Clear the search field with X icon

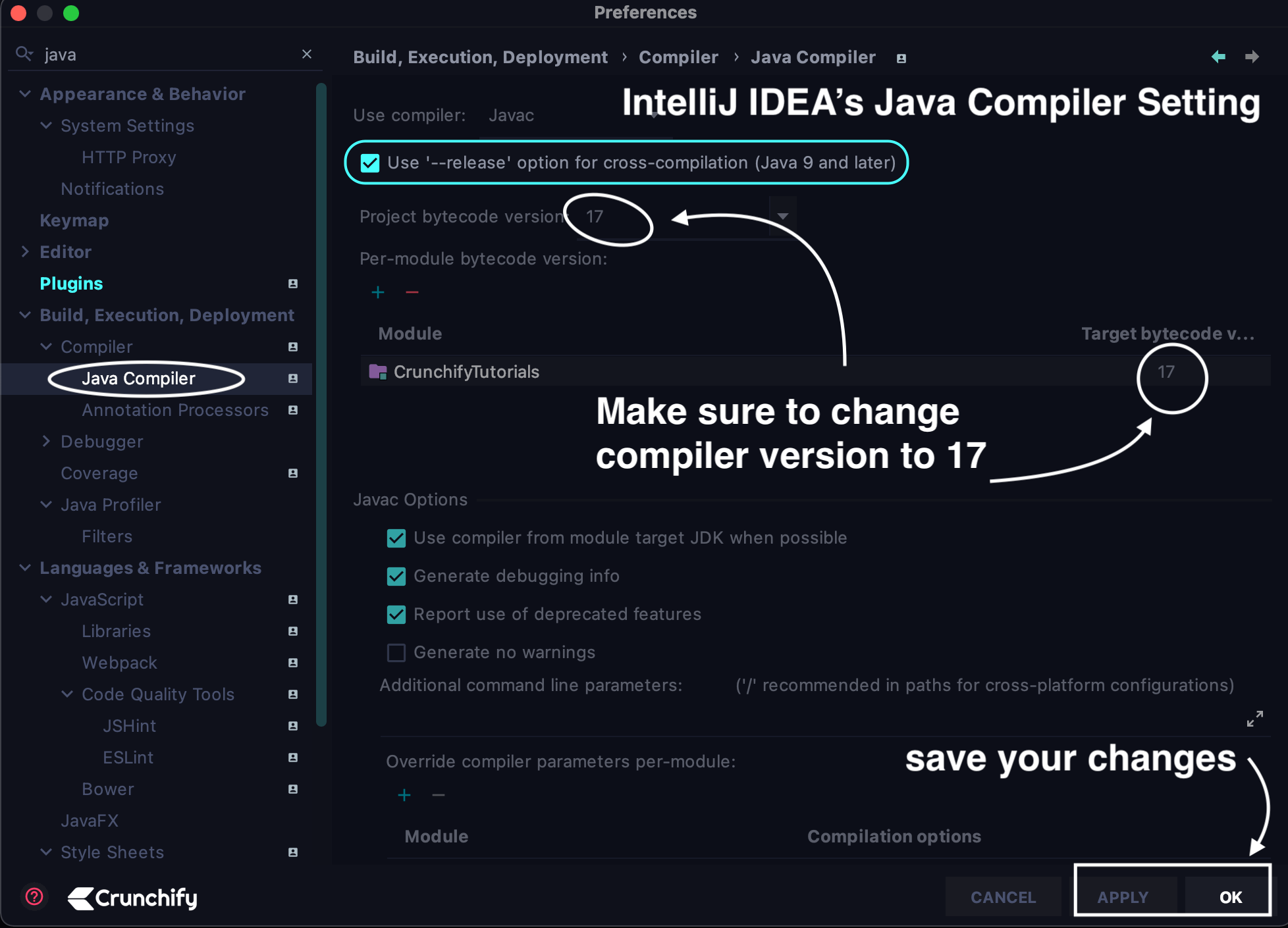pyautogui.click(x=306, y=54)
